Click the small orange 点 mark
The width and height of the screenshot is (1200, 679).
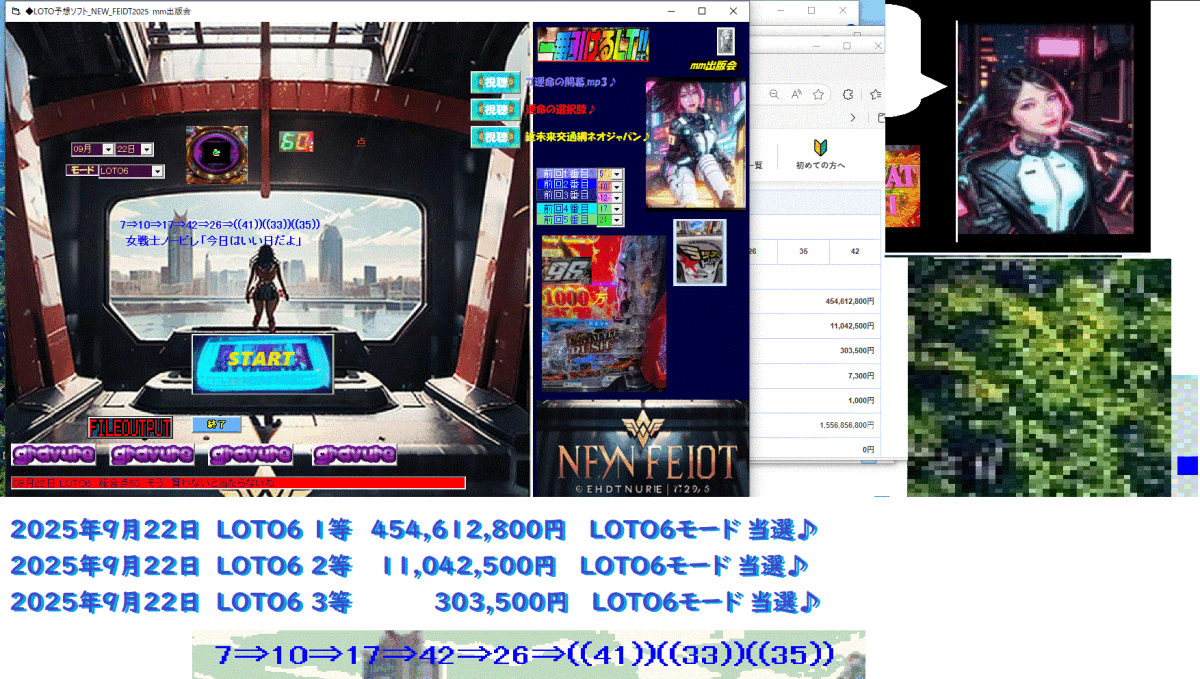click(360, 143)
